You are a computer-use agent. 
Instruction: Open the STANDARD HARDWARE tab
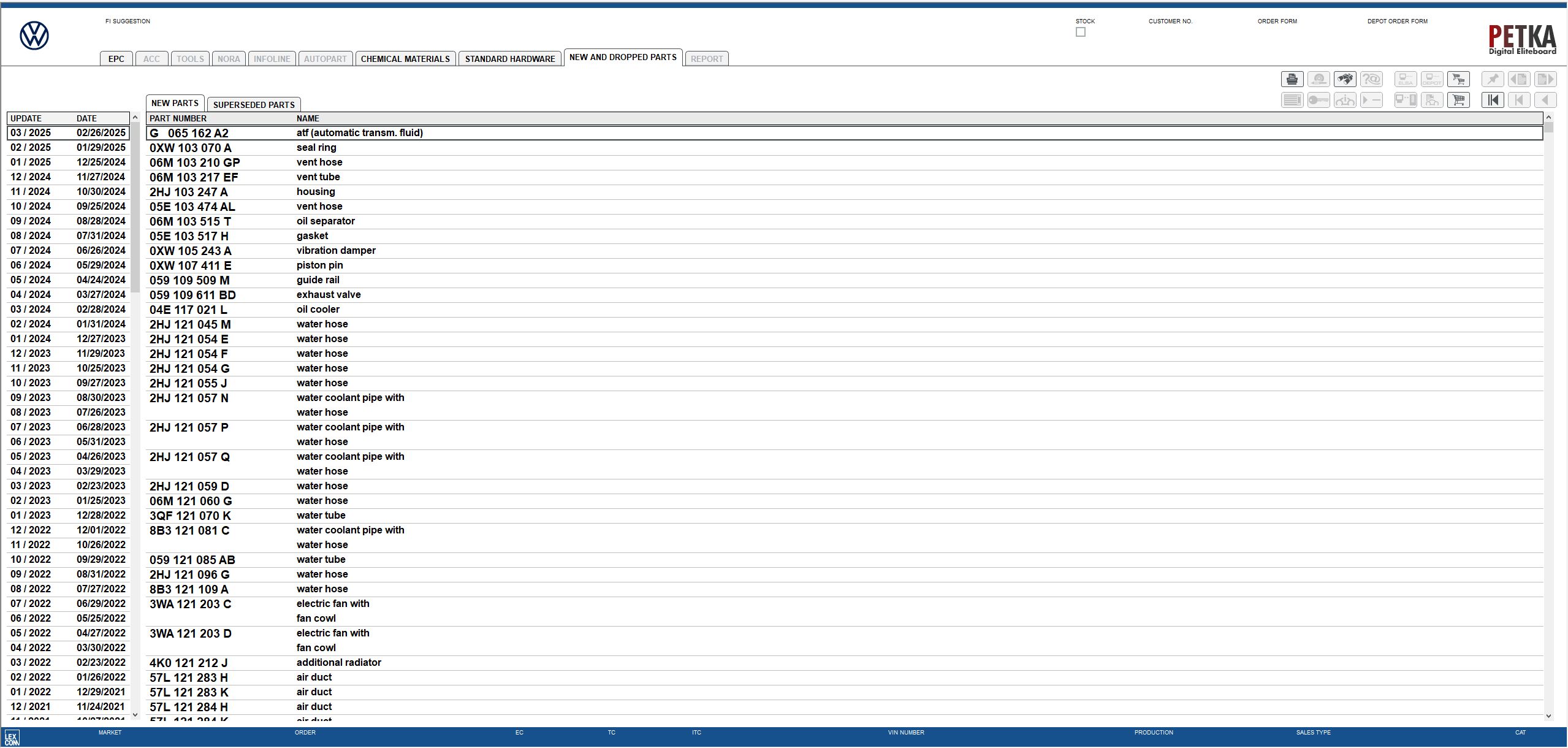click(509, 59)
